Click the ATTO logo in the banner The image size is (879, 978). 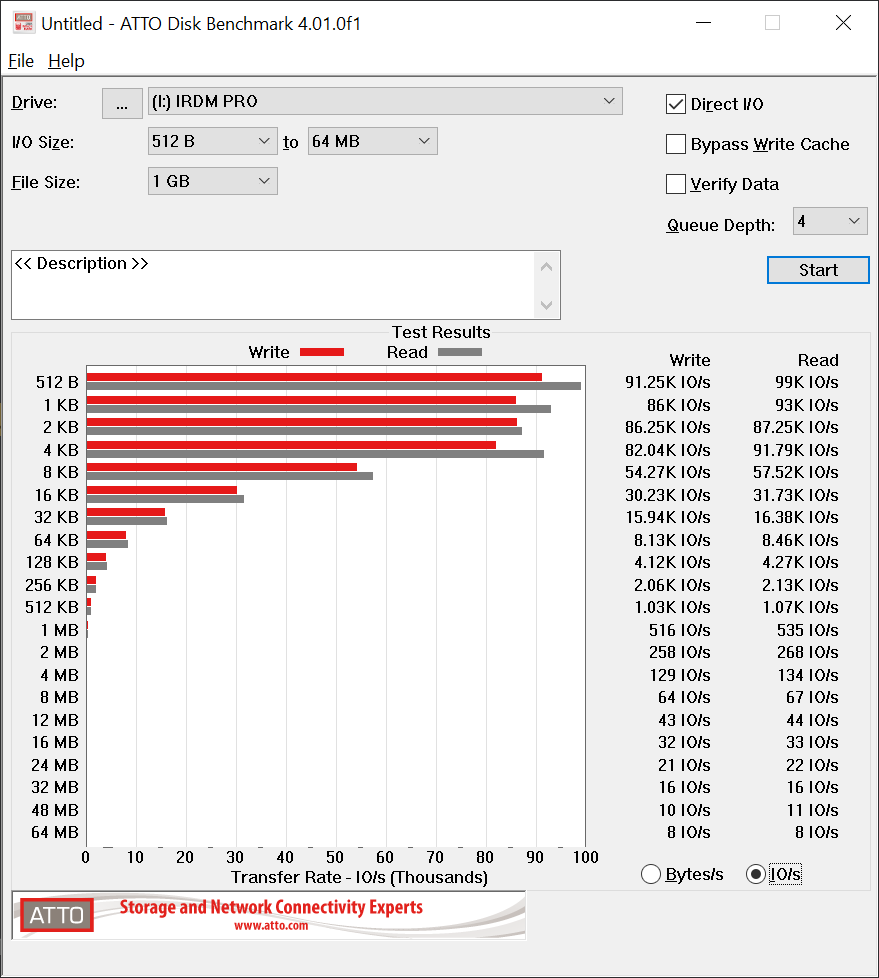tap(57, 915)
